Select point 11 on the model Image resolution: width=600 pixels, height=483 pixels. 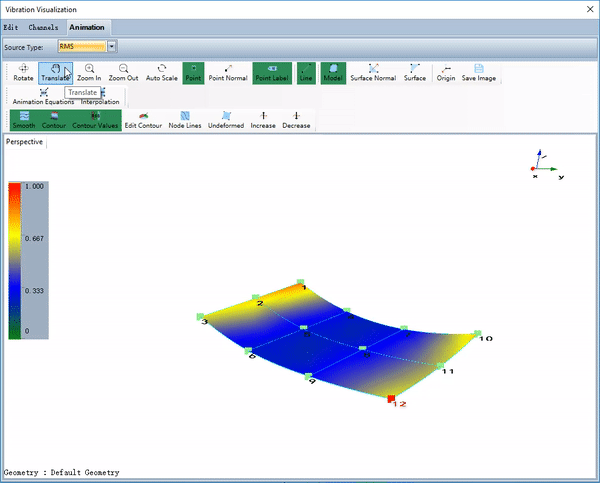440,366
